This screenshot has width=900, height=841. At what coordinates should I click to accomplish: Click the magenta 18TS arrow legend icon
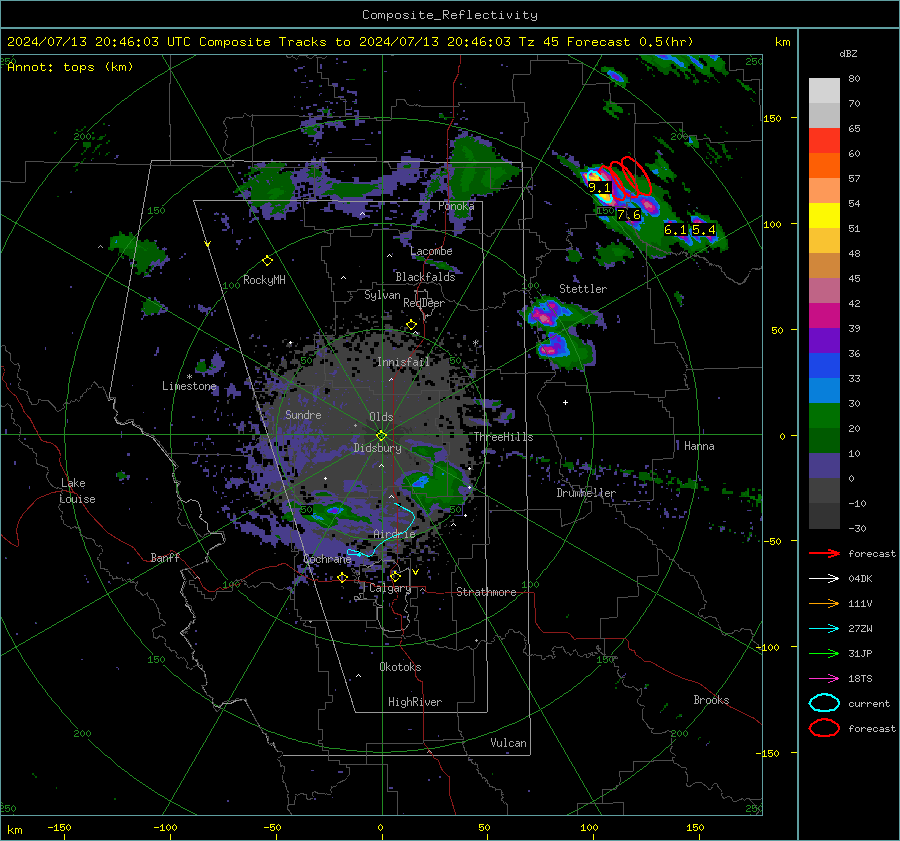[824, 679]
